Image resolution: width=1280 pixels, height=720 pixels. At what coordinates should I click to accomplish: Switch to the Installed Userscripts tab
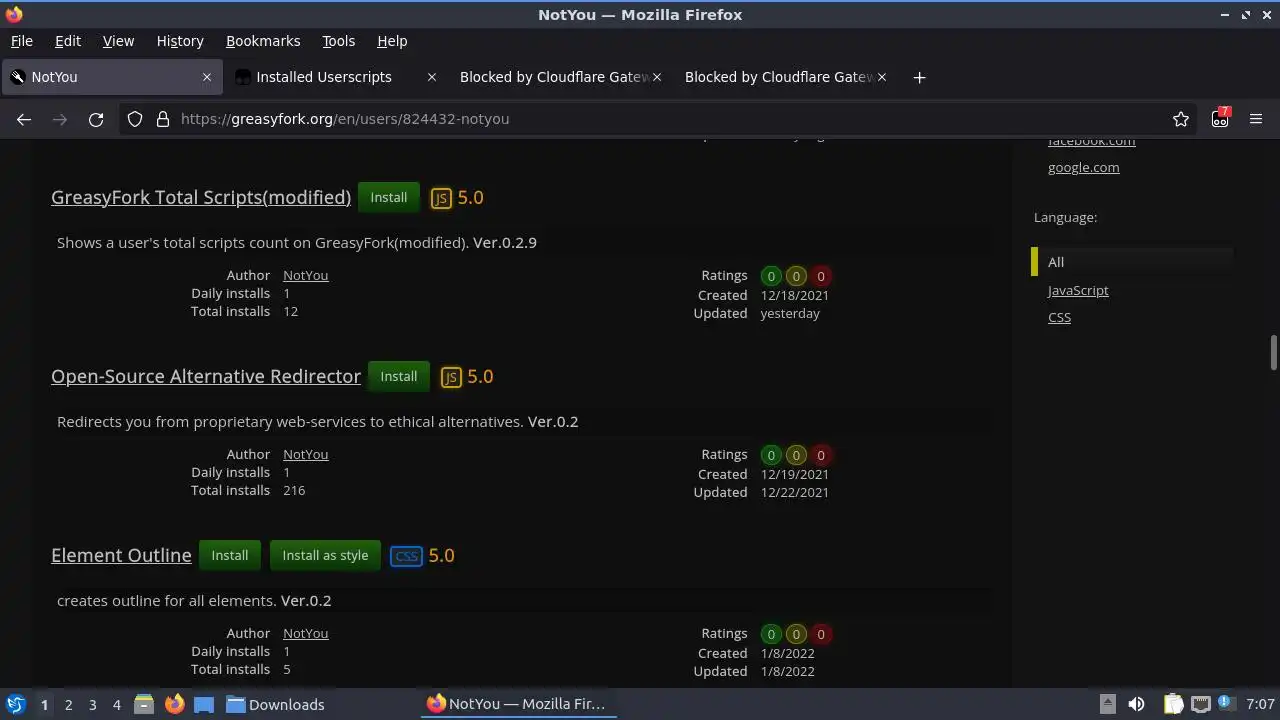pos(335,77)
